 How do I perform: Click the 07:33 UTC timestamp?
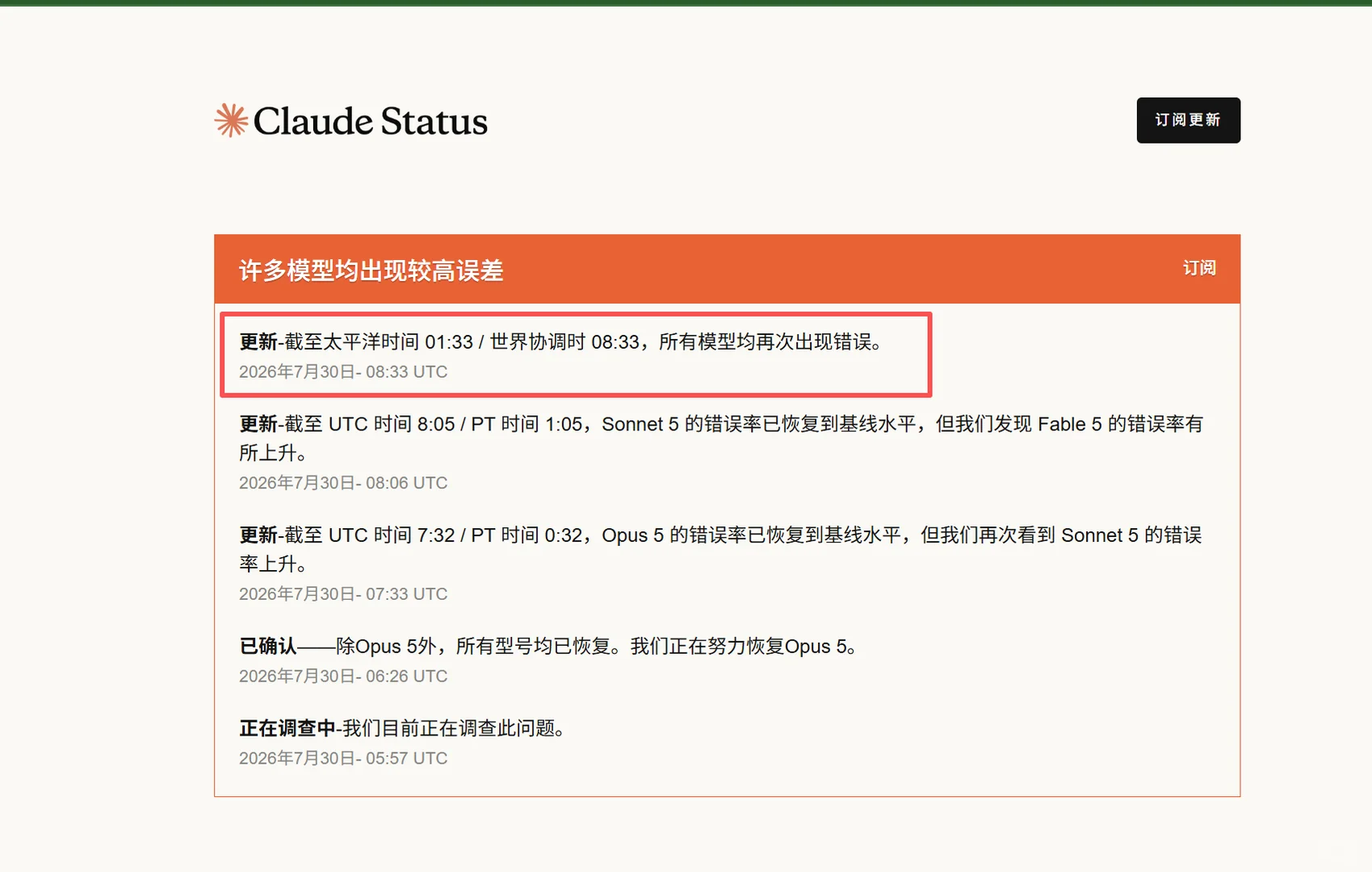point(343,594)
